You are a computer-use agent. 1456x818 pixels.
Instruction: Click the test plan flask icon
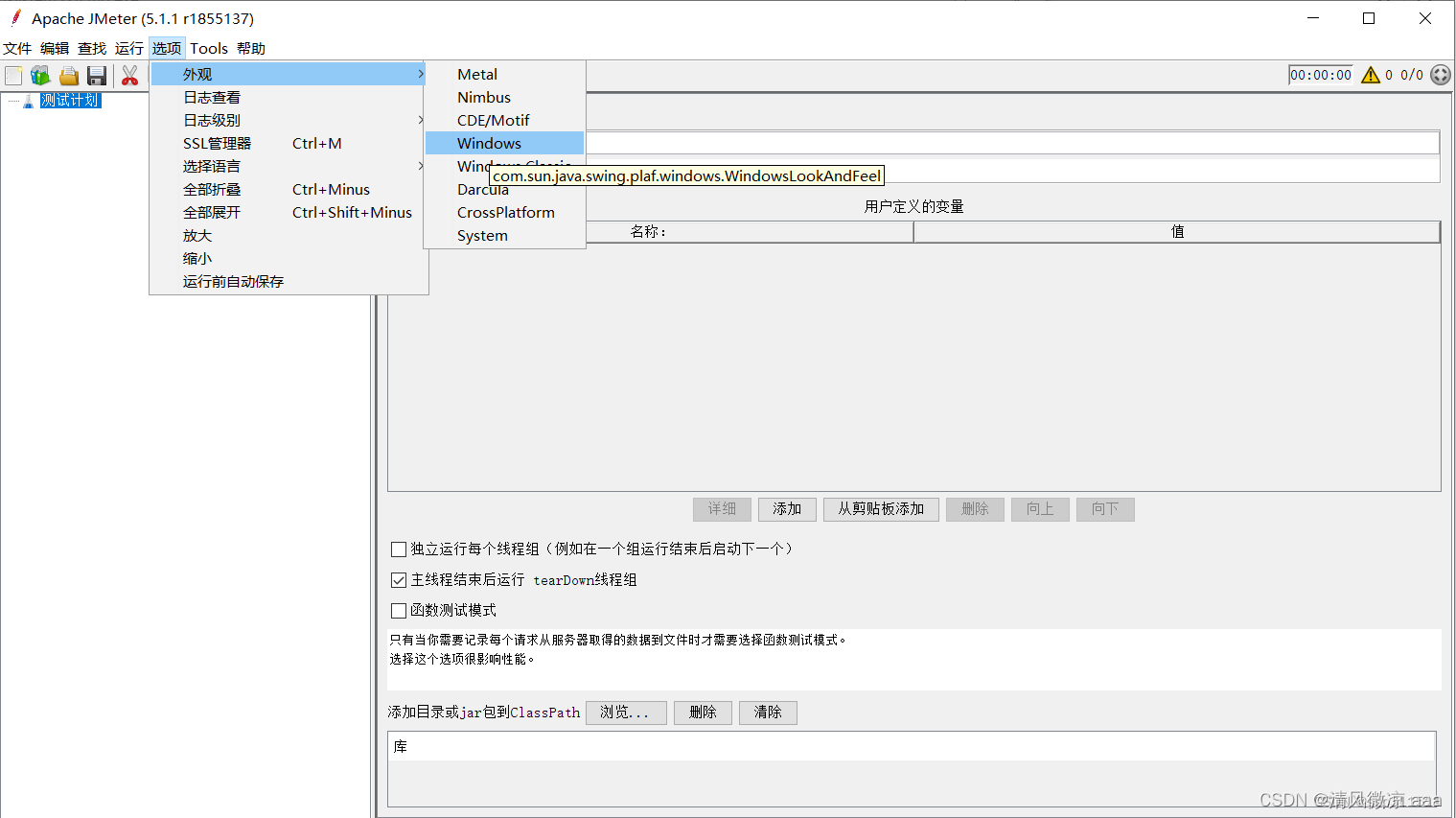[x=29, y=101]
